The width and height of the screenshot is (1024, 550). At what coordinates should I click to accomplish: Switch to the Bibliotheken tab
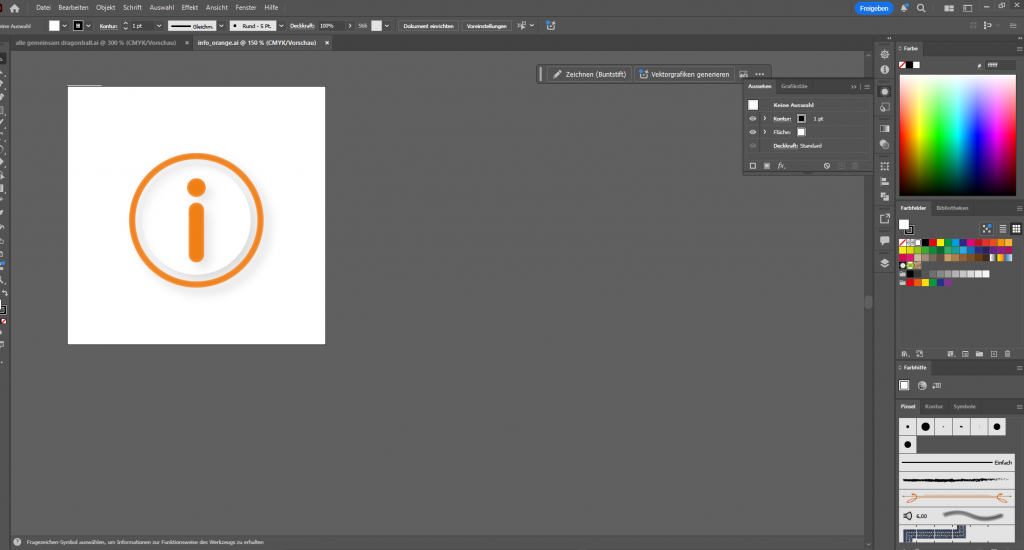coord(952,208)
